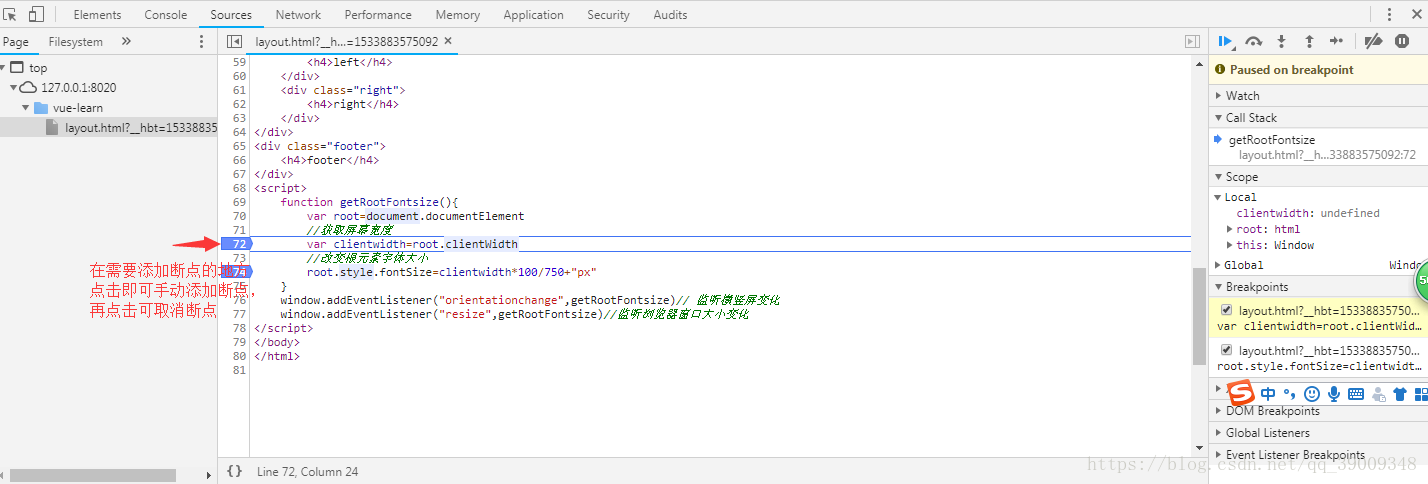Click the clientwidth: undefined scope entry
Image resolution: width=1428 pixels, height=484 pixels.
click(x=1308, y=213)
